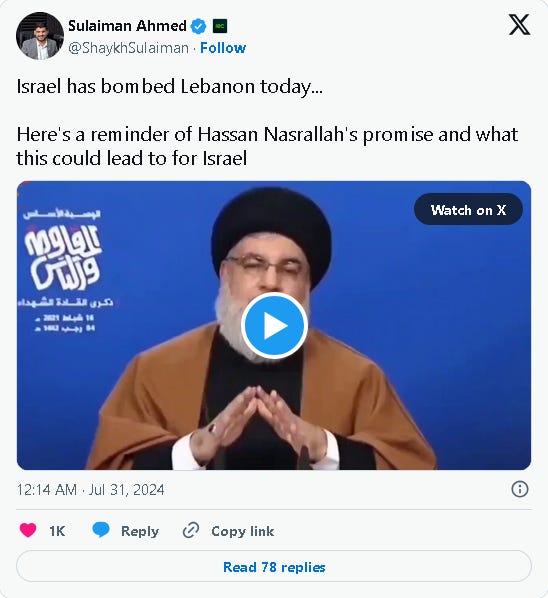Click the blue reply speech bubble icon

tap(101, 530)
